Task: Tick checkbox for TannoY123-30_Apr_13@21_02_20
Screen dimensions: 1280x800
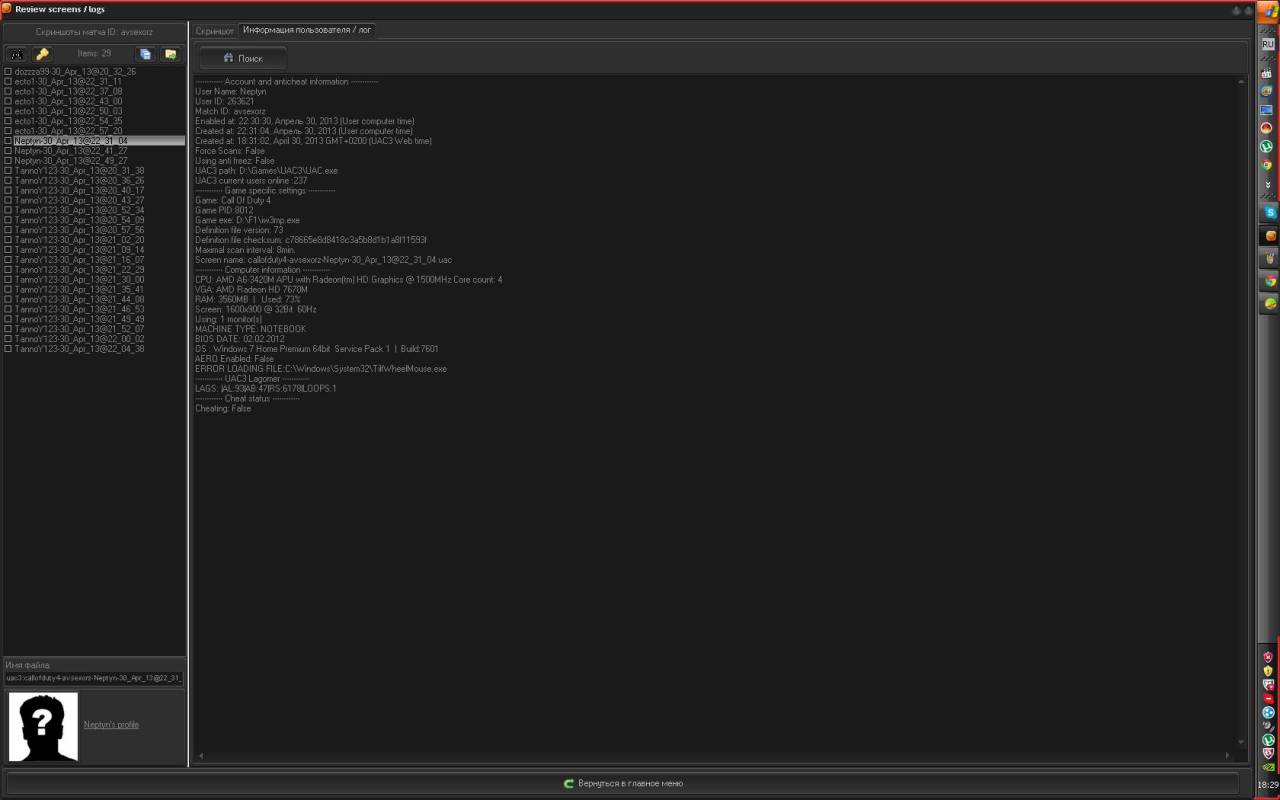Action: (x=8, y=240)
